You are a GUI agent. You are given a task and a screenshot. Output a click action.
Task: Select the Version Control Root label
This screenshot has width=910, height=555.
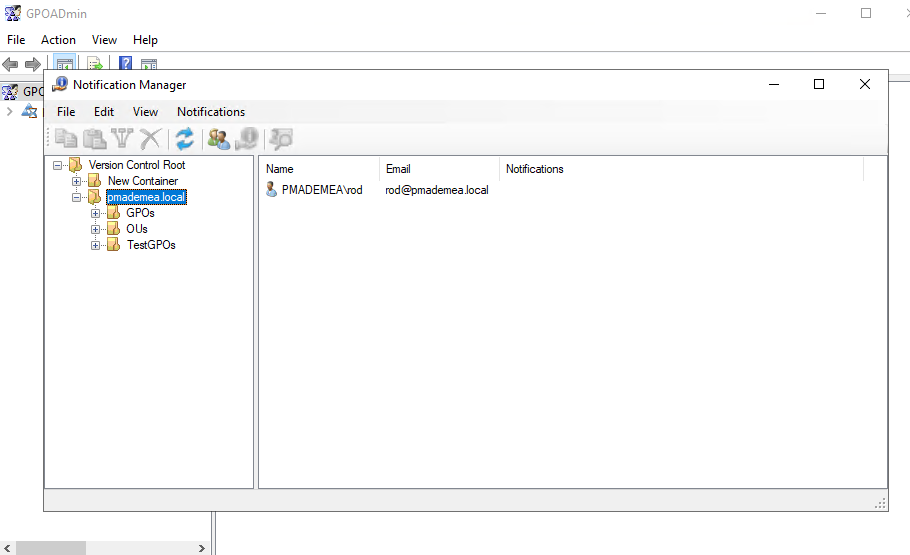coord(137,165)
